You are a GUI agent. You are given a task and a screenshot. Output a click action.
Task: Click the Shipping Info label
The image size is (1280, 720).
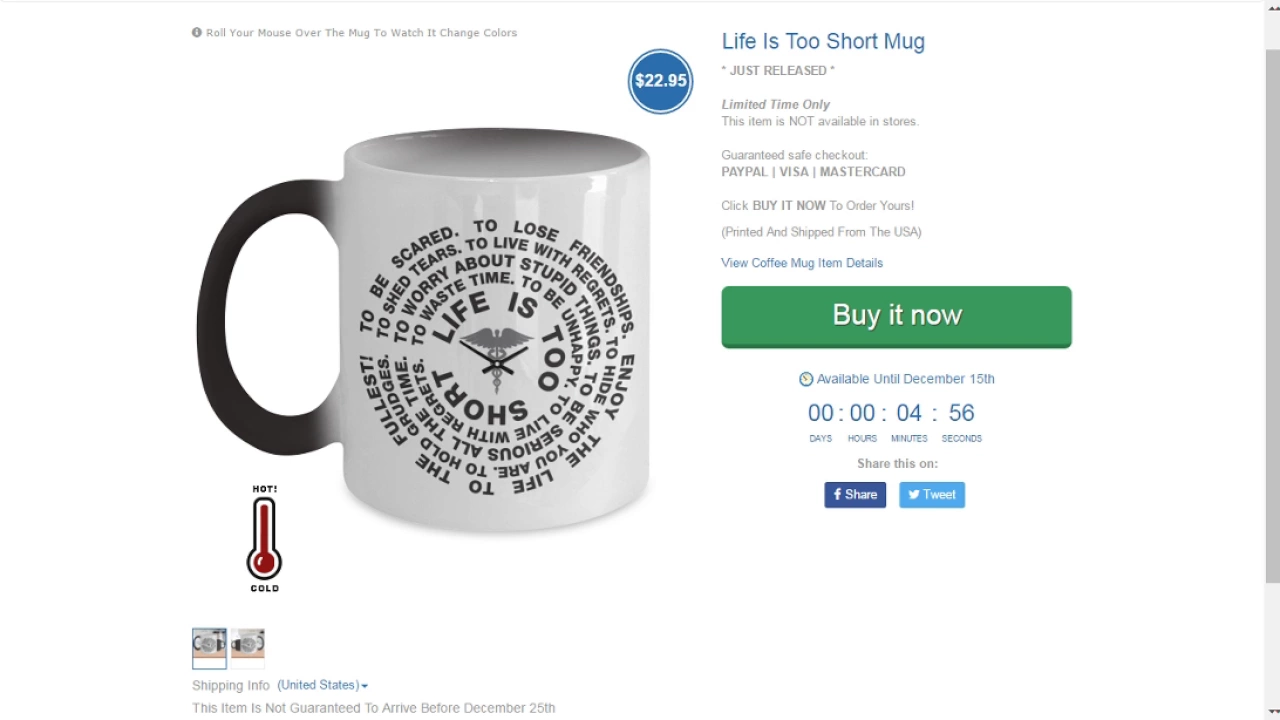point(231,685)
